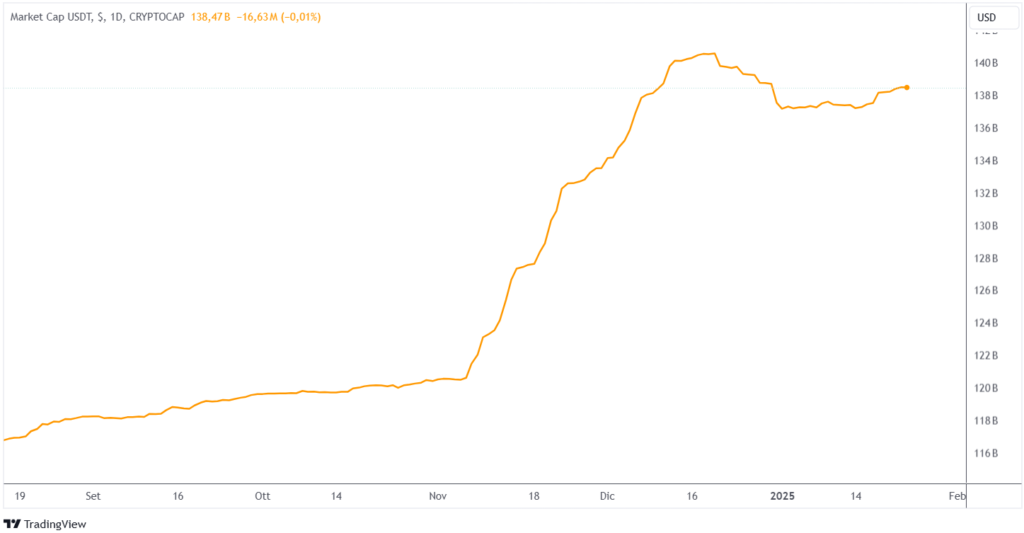This screenshot has height=533, width=1024.
Task: Click the USD currency button
Action: click(993, 18)
